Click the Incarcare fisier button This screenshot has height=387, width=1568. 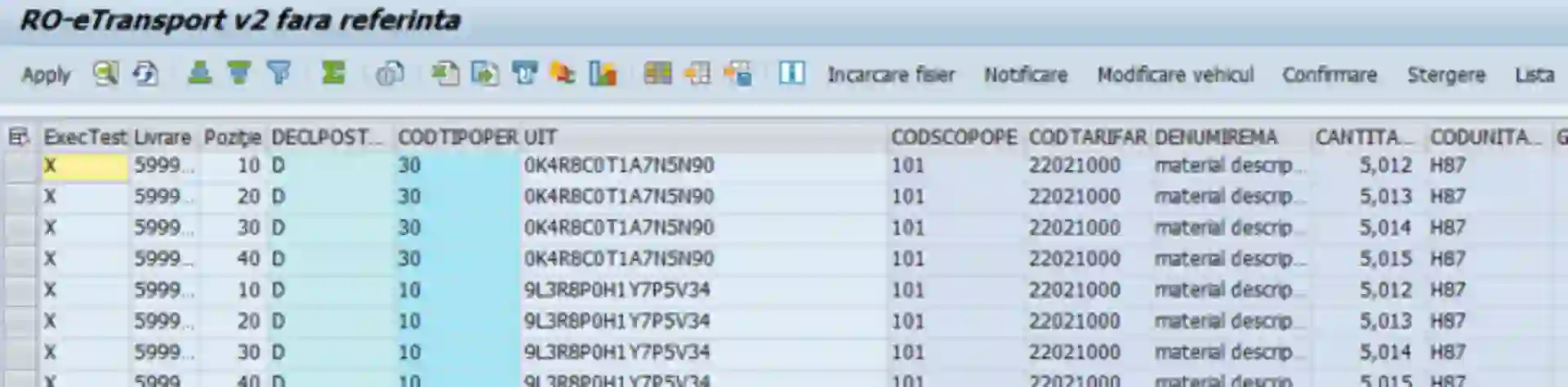coord(891,75)
